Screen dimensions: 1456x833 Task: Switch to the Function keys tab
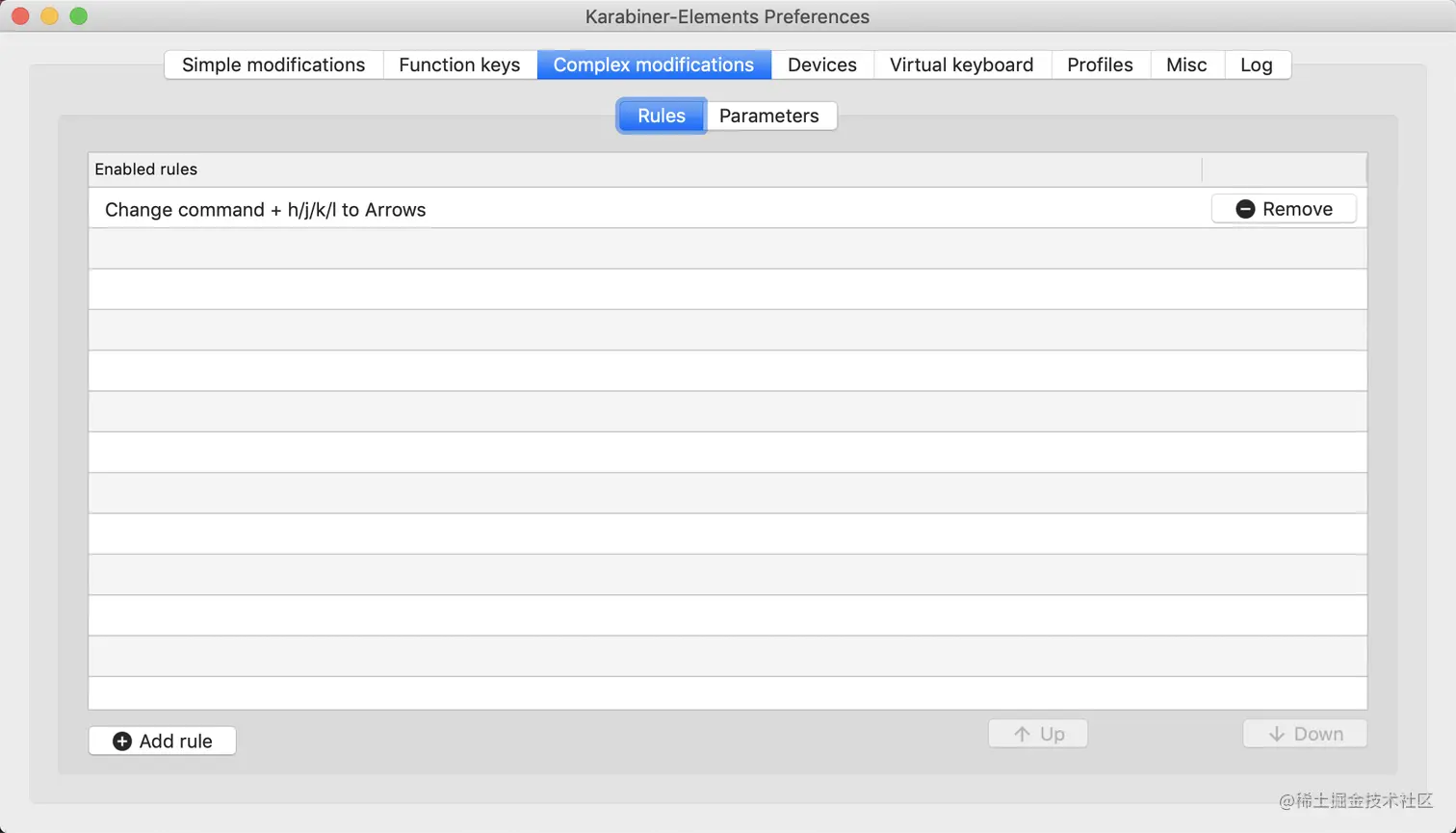pos(459,65)
